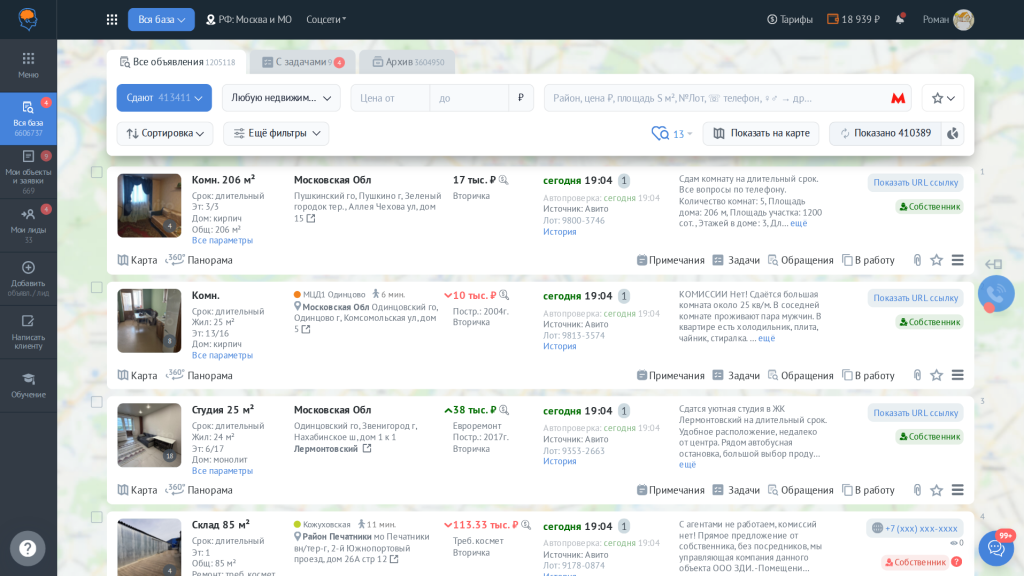This screenshot has height=576, width=1024.
Task: Open 'Мои лиды' in the sidebar
Action: coord(28,213)
